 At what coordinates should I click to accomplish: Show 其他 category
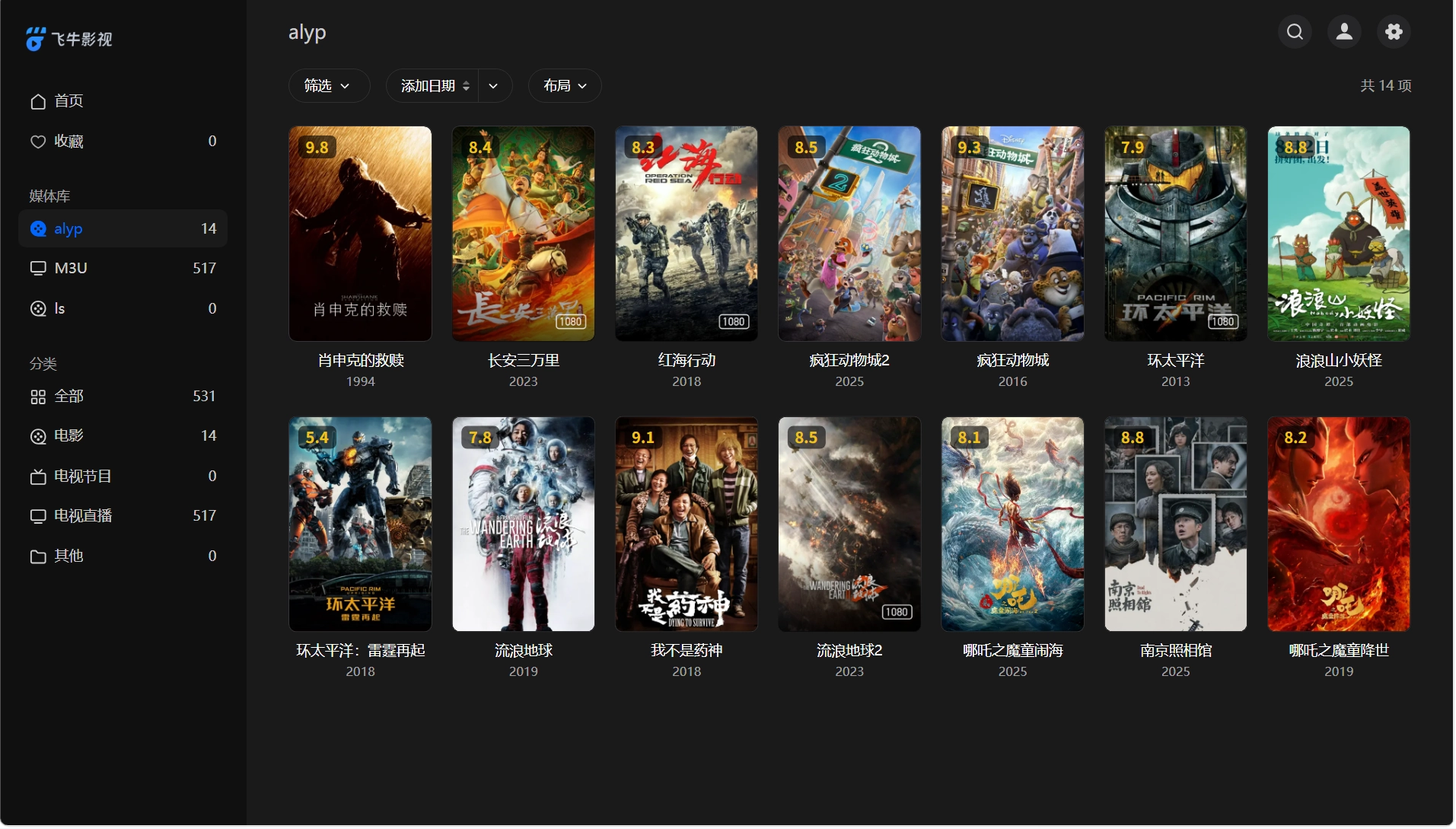click(123, 556)
